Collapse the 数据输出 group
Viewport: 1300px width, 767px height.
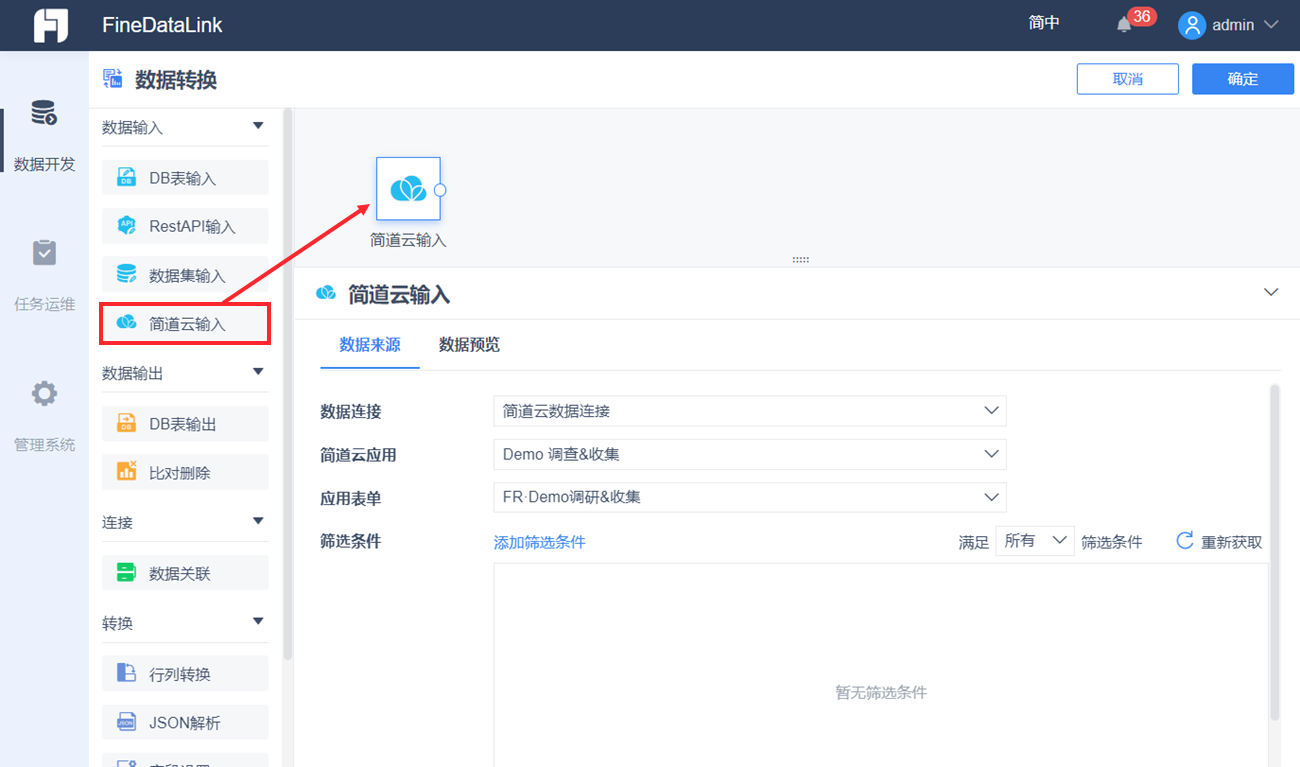(x=258, y=372)
